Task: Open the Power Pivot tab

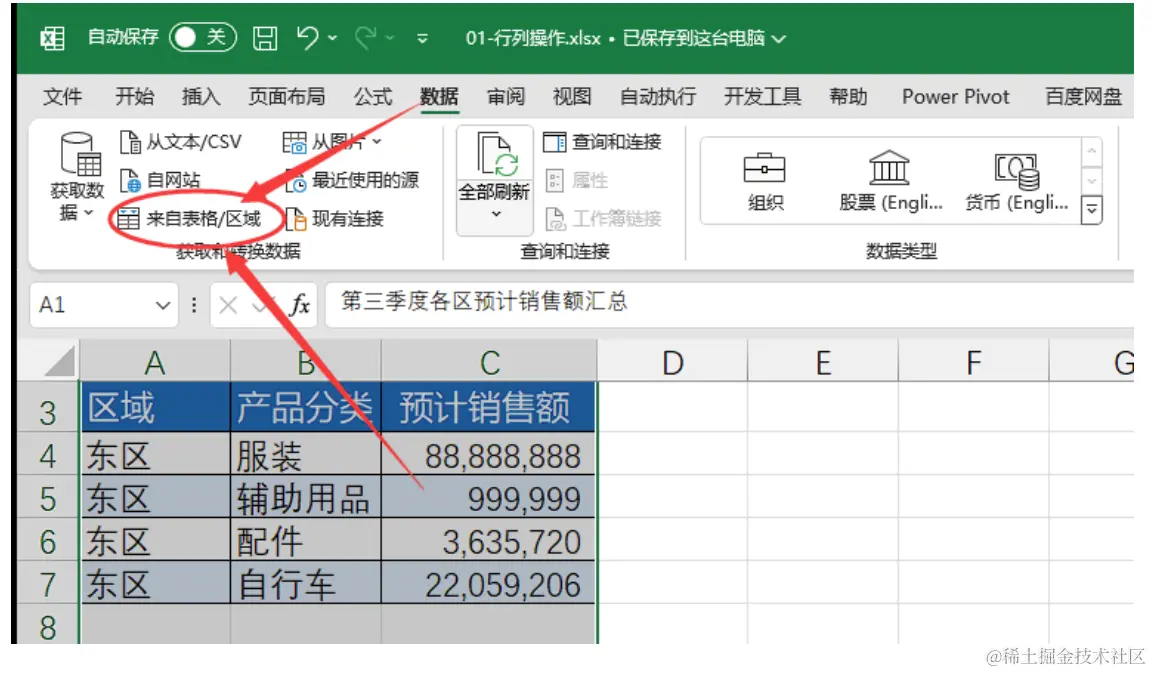Action: click(x=955, y=96)
